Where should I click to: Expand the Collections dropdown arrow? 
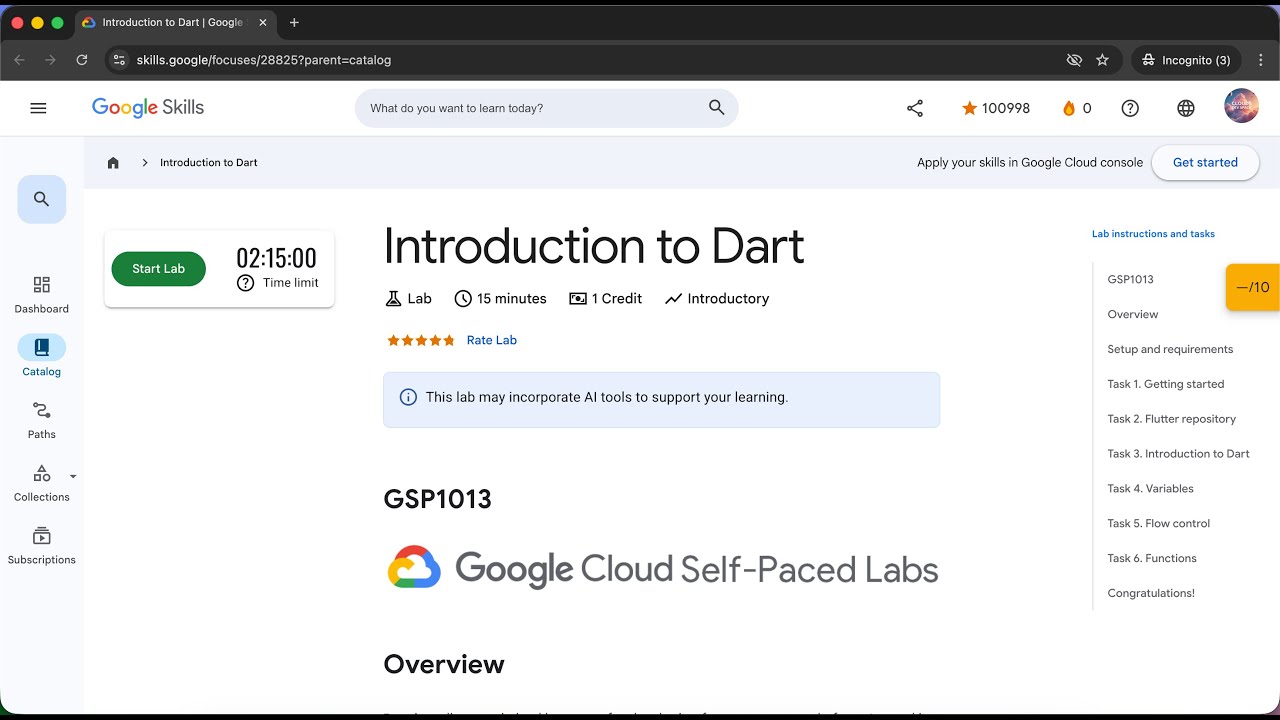pos(72,476)
